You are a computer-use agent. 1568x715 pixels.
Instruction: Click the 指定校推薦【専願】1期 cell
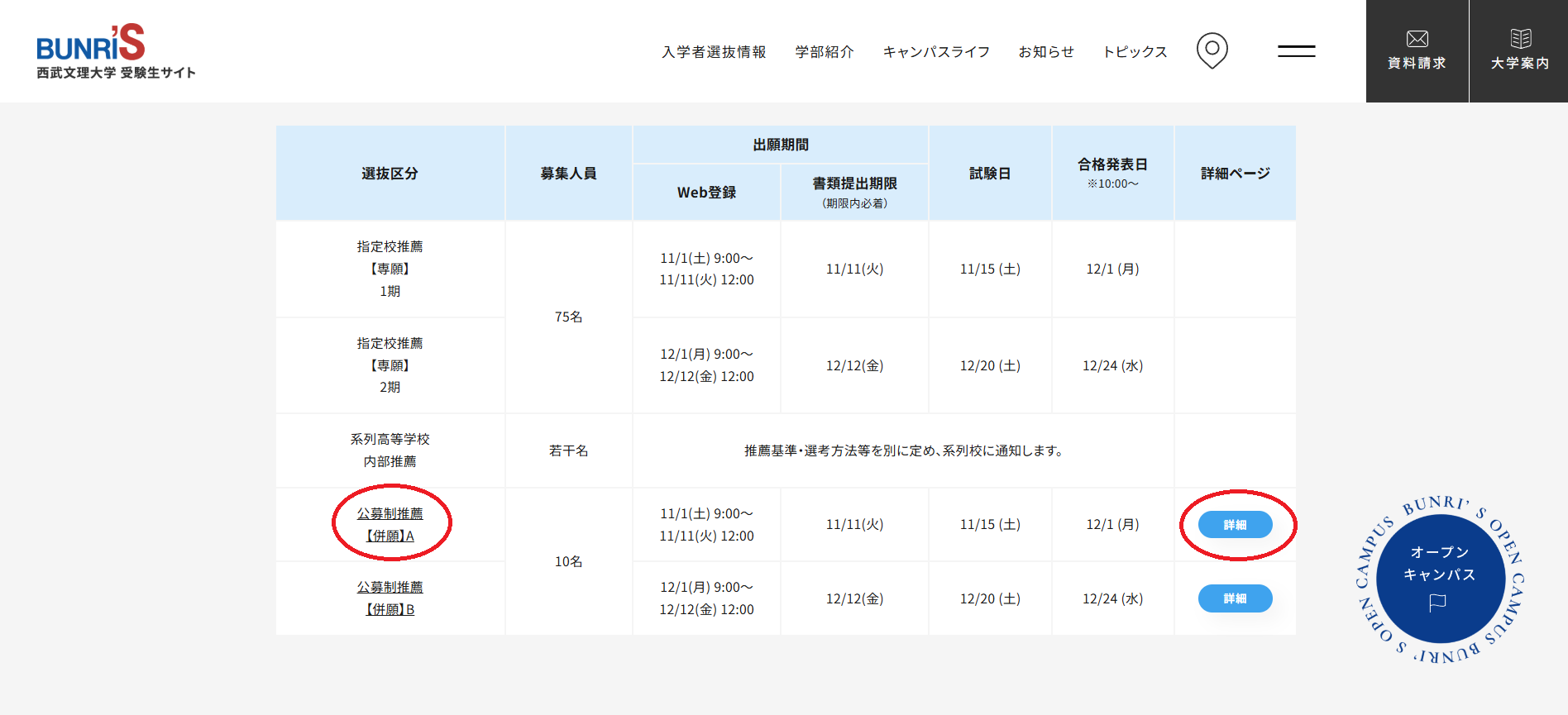pyautogui.click(x=390, y=269)
